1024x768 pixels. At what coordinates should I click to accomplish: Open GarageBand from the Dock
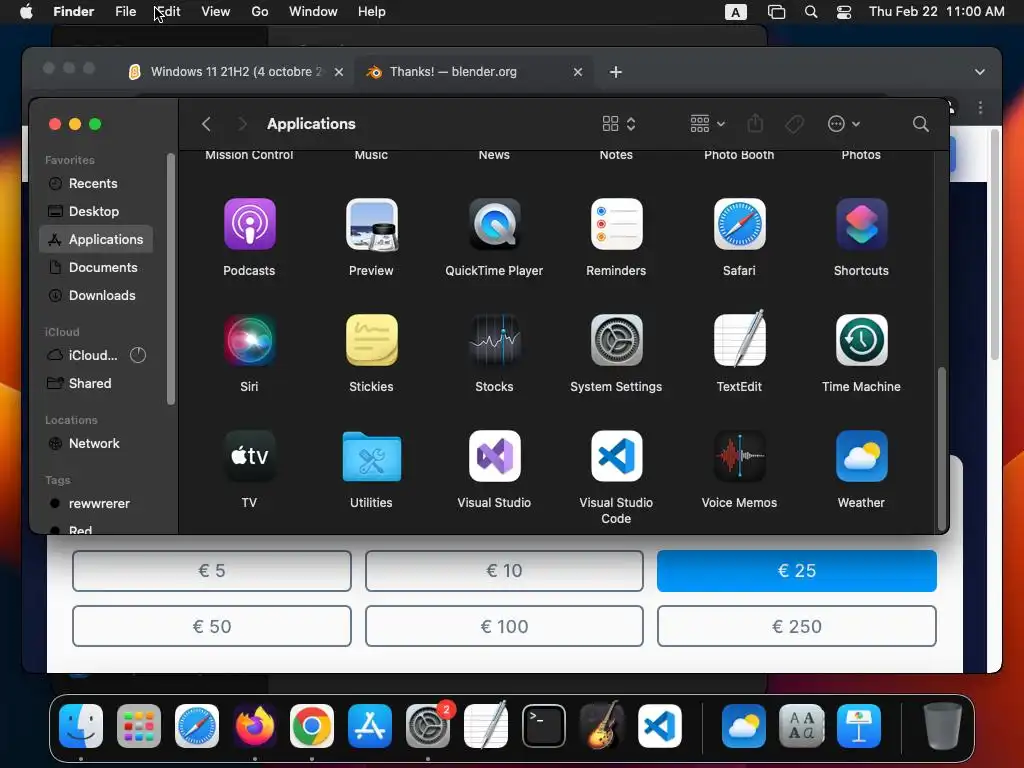tap(601, 726)
